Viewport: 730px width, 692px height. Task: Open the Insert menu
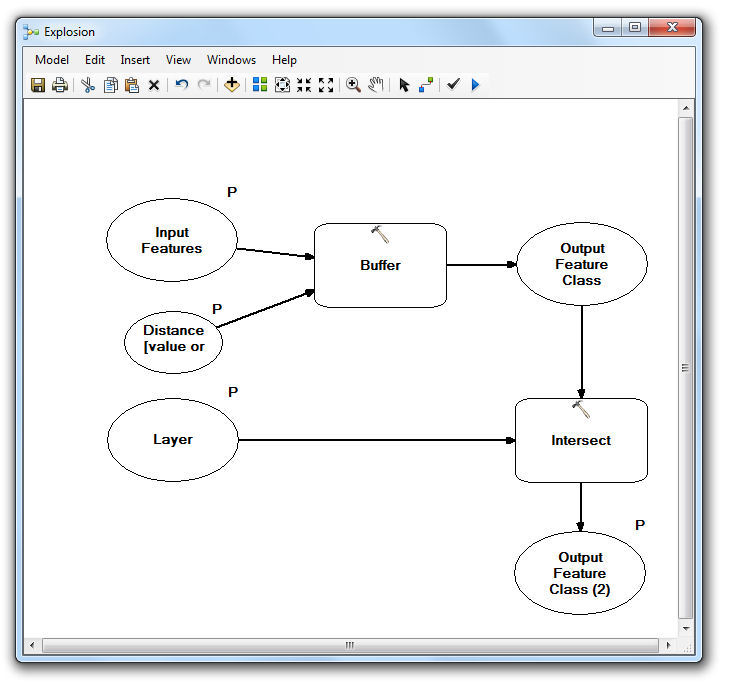(x=135, y=60)
